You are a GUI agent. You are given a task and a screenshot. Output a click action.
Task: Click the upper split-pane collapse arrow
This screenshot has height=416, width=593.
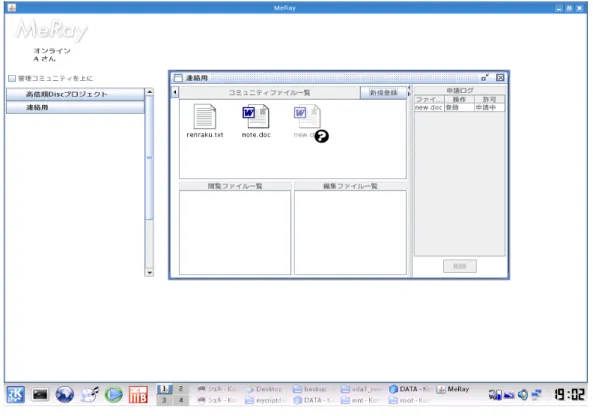pyautogui.click(x=409, y=88)
